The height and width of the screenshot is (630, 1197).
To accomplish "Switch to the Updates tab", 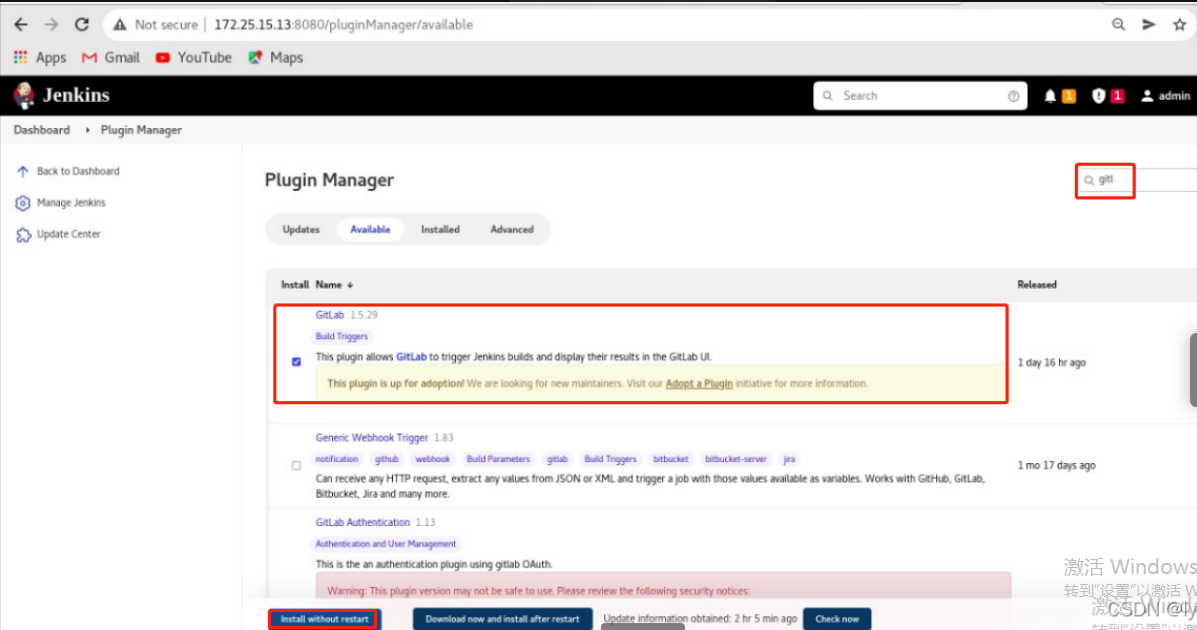I will point(301,229).
